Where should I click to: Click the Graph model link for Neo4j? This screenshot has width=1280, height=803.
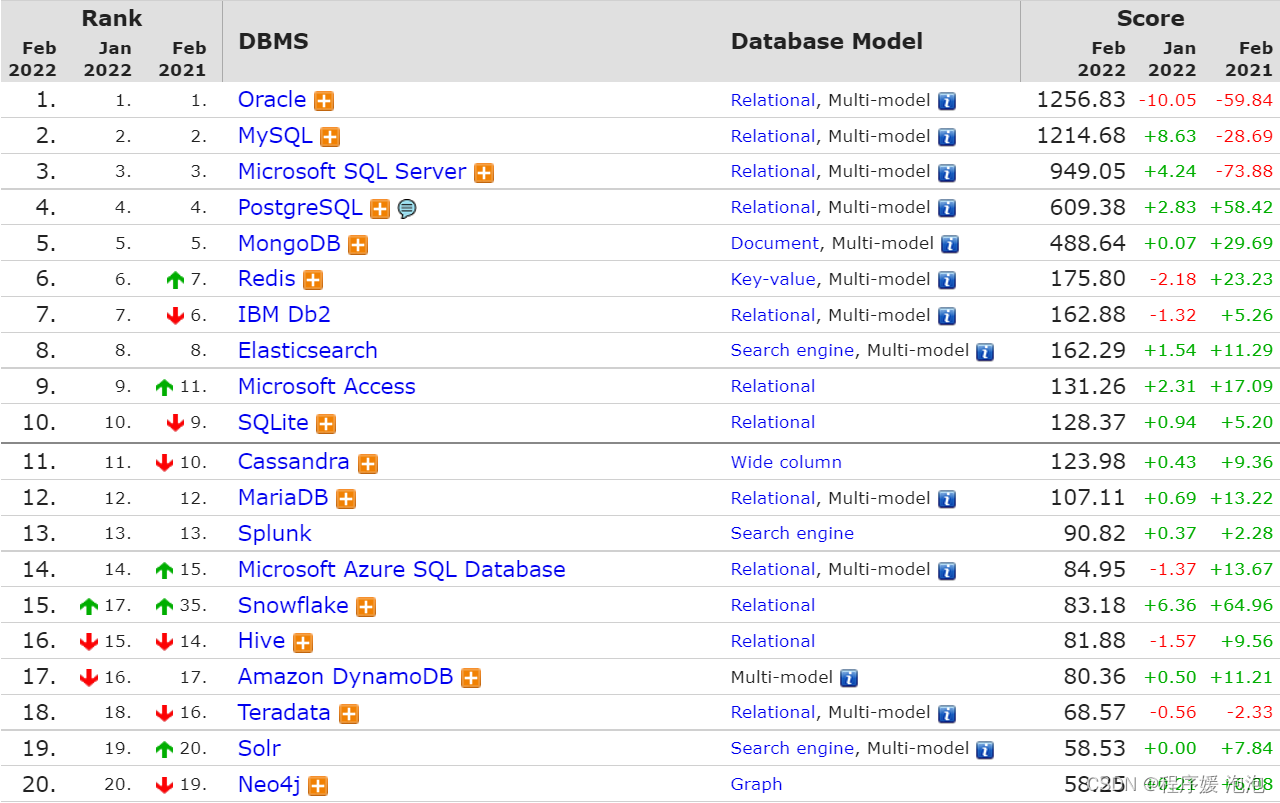(756, 785)
